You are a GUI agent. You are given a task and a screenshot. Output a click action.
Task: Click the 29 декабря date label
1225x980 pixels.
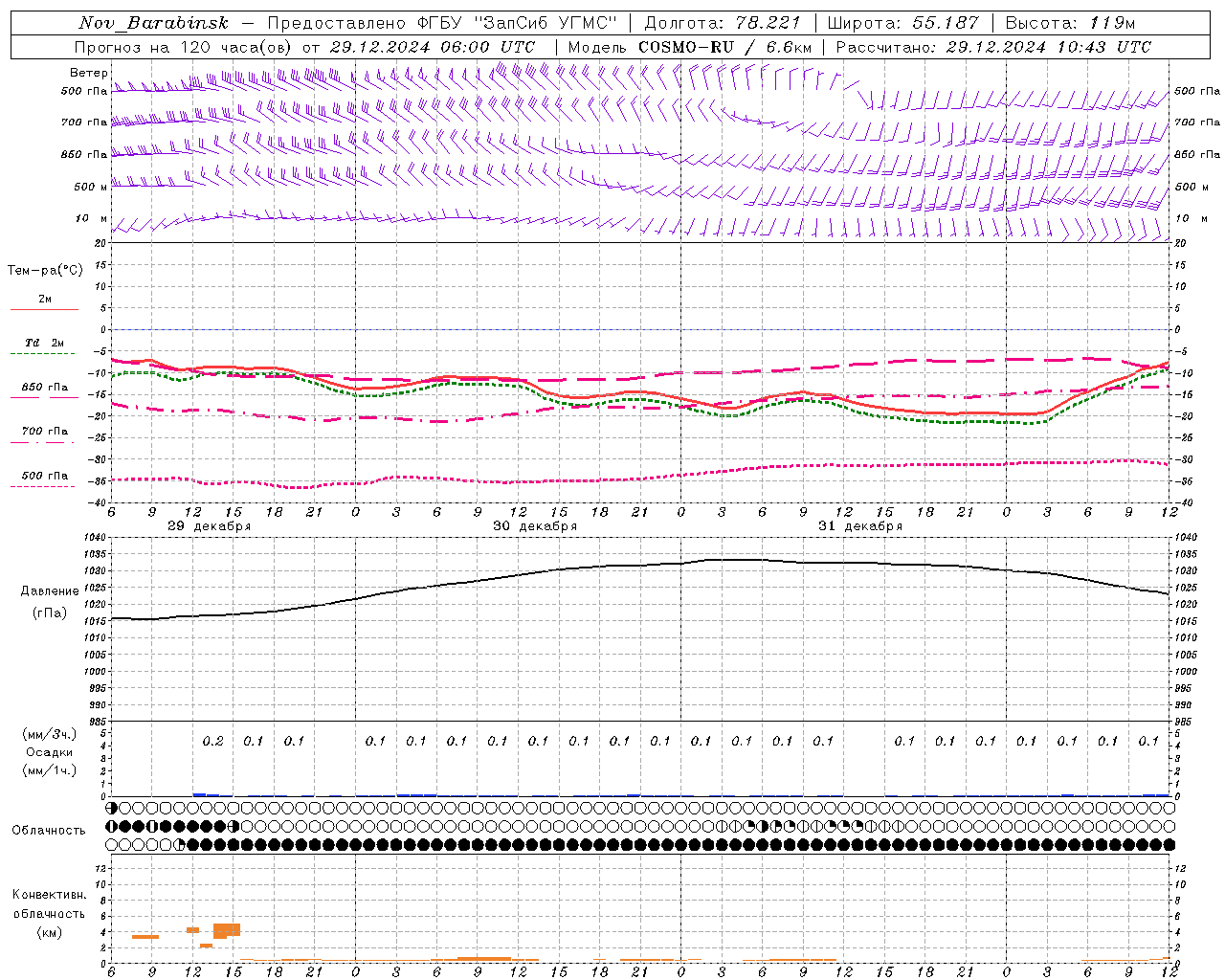tap(210, 526)
